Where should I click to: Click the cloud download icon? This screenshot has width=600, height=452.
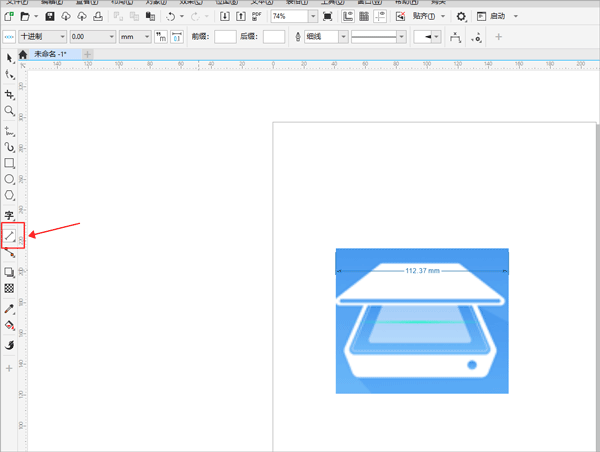pyautogui.click(x=66, y=16)
